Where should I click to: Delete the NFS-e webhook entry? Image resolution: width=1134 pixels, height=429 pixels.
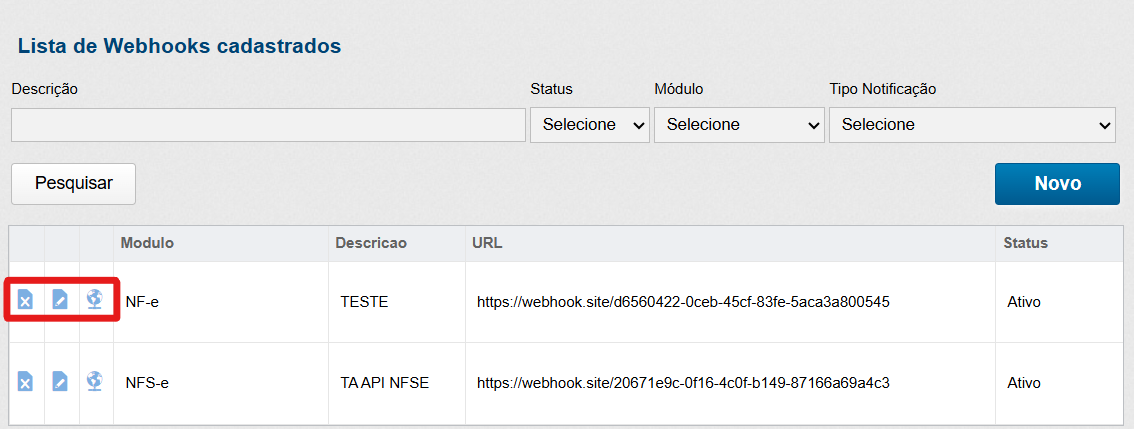[26, 381]
